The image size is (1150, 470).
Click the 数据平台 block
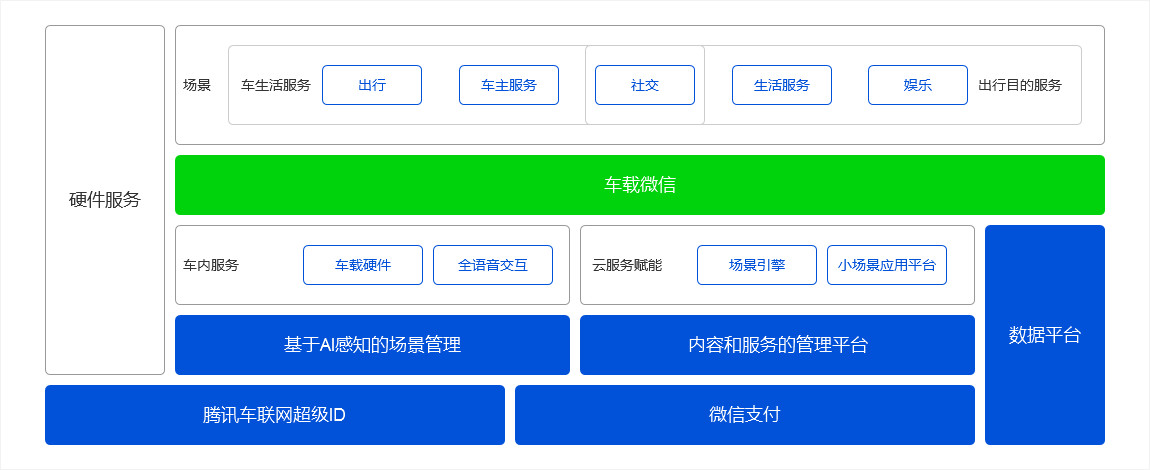point(1044,335)
